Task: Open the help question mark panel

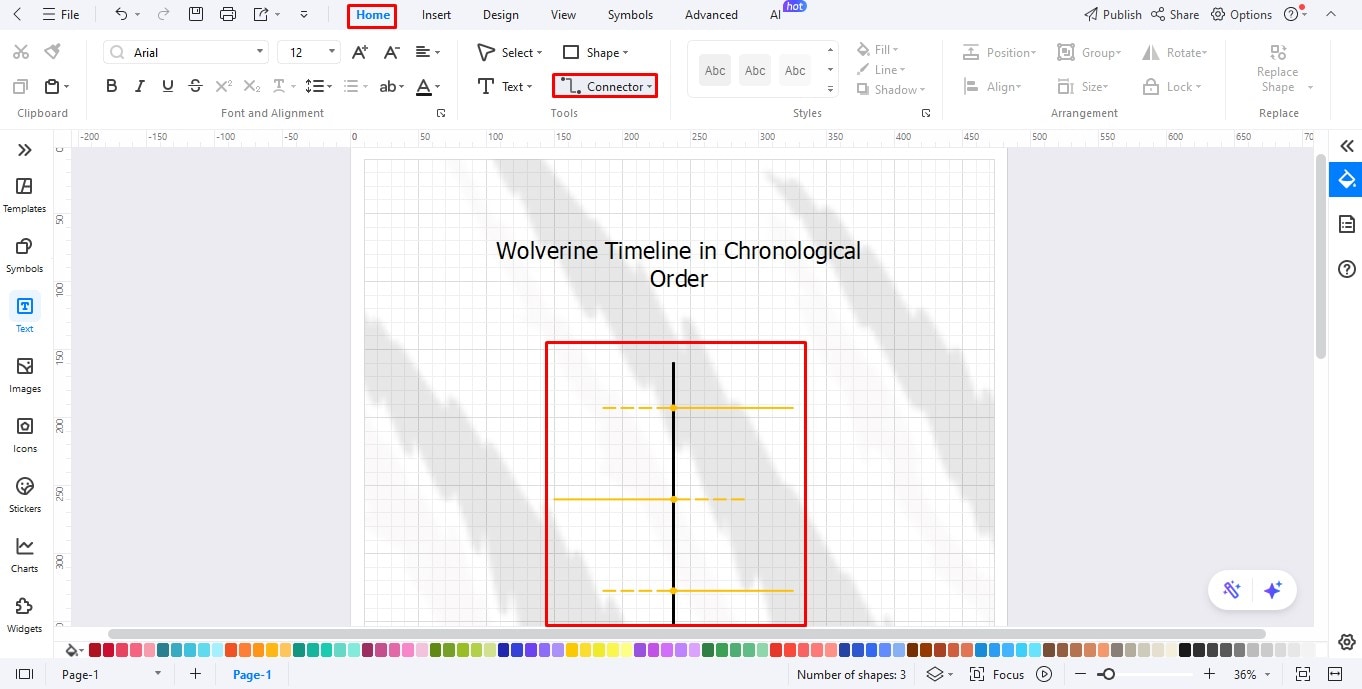Action: (1347, 269)
